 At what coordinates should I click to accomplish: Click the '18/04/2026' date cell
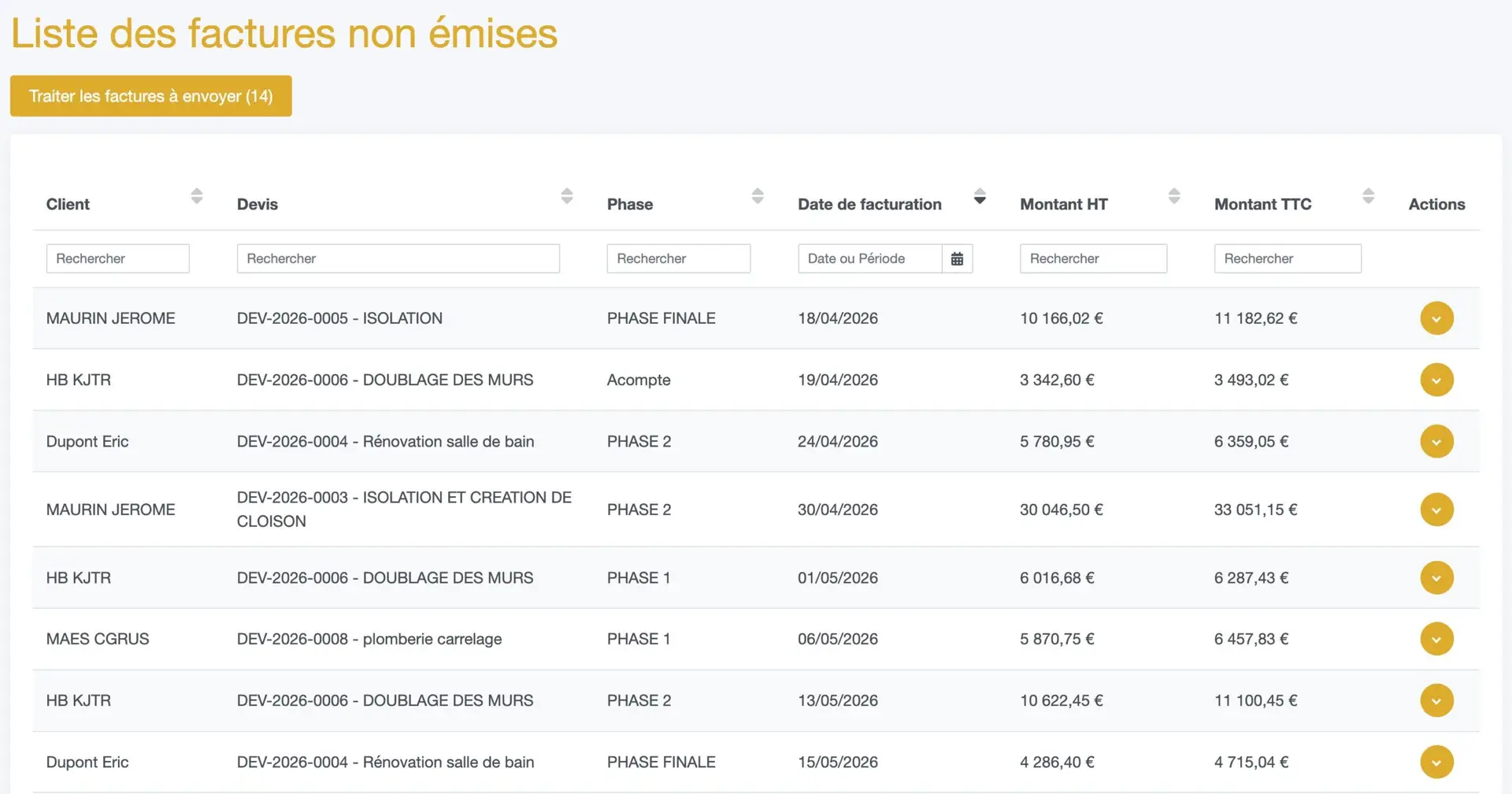point(838,318)
